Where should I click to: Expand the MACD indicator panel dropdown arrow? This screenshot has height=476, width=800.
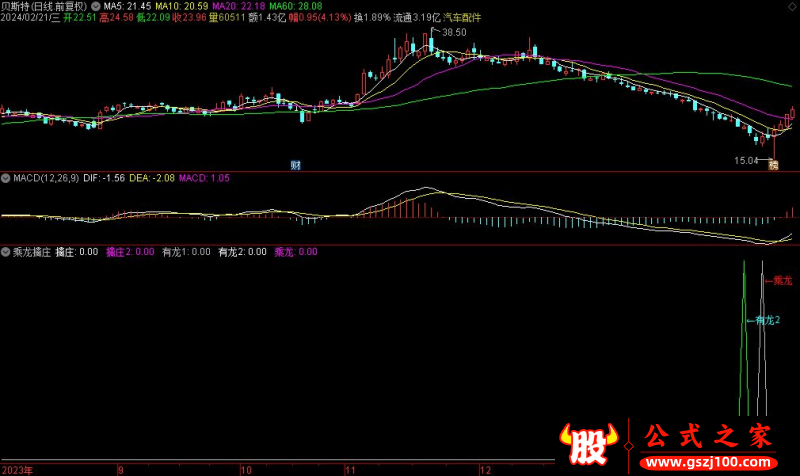pyautogui.click(x=5, y=178)
